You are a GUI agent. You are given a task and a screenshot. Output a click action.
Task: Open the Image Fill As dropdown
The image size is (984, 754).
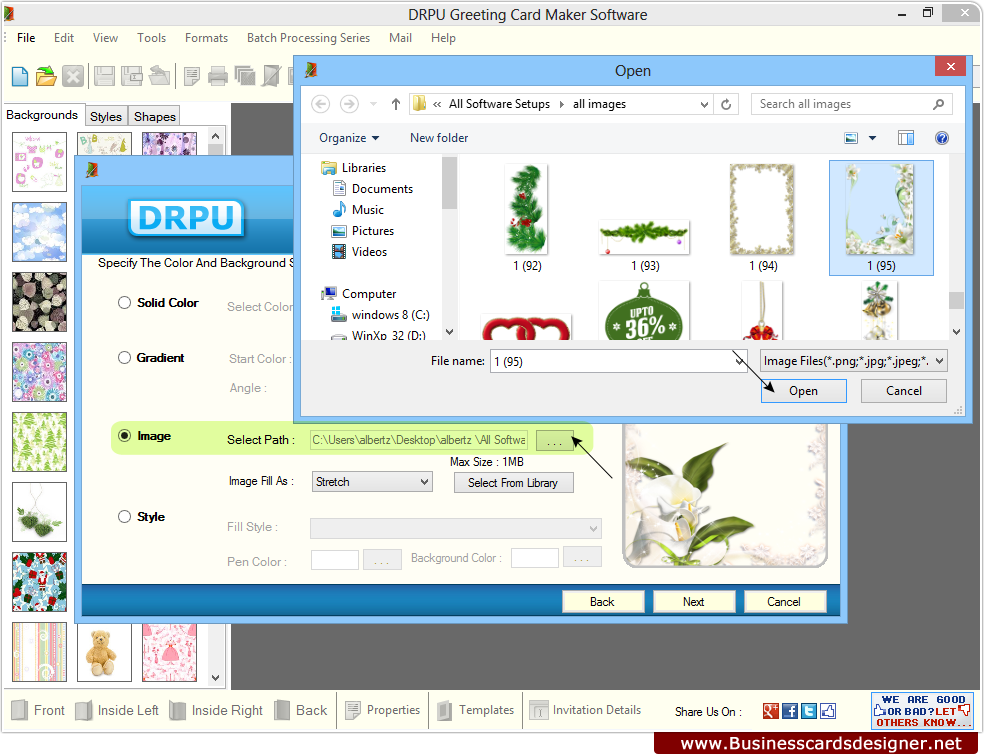coord(372,482)
